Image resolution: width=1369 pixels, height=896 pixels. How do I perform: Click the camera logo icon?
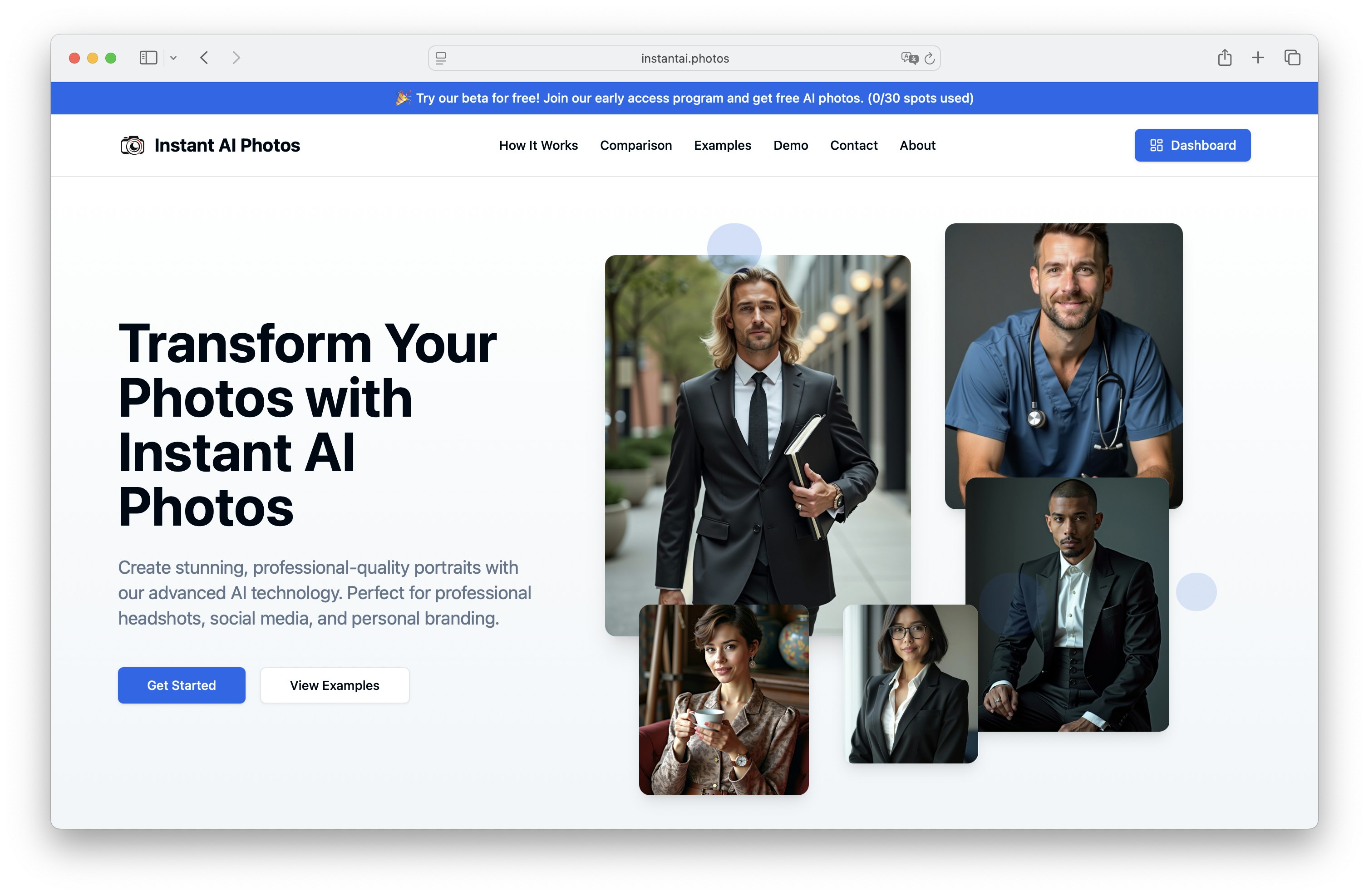(x=132, y=146)
